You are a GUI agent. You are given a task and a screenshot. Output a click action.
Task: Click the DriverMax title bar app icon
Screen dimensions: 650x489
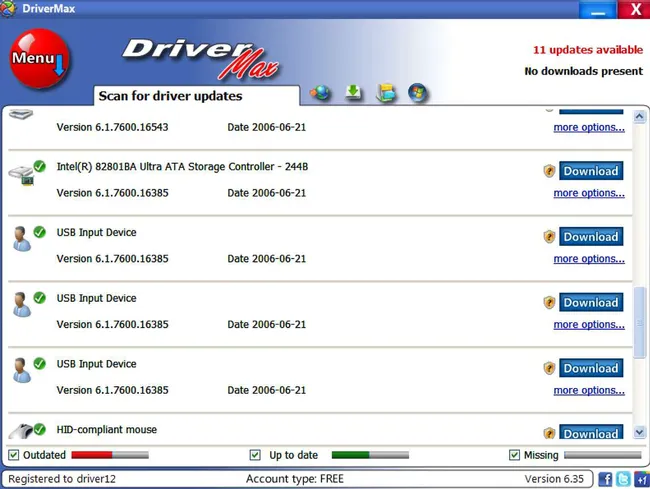8,9
